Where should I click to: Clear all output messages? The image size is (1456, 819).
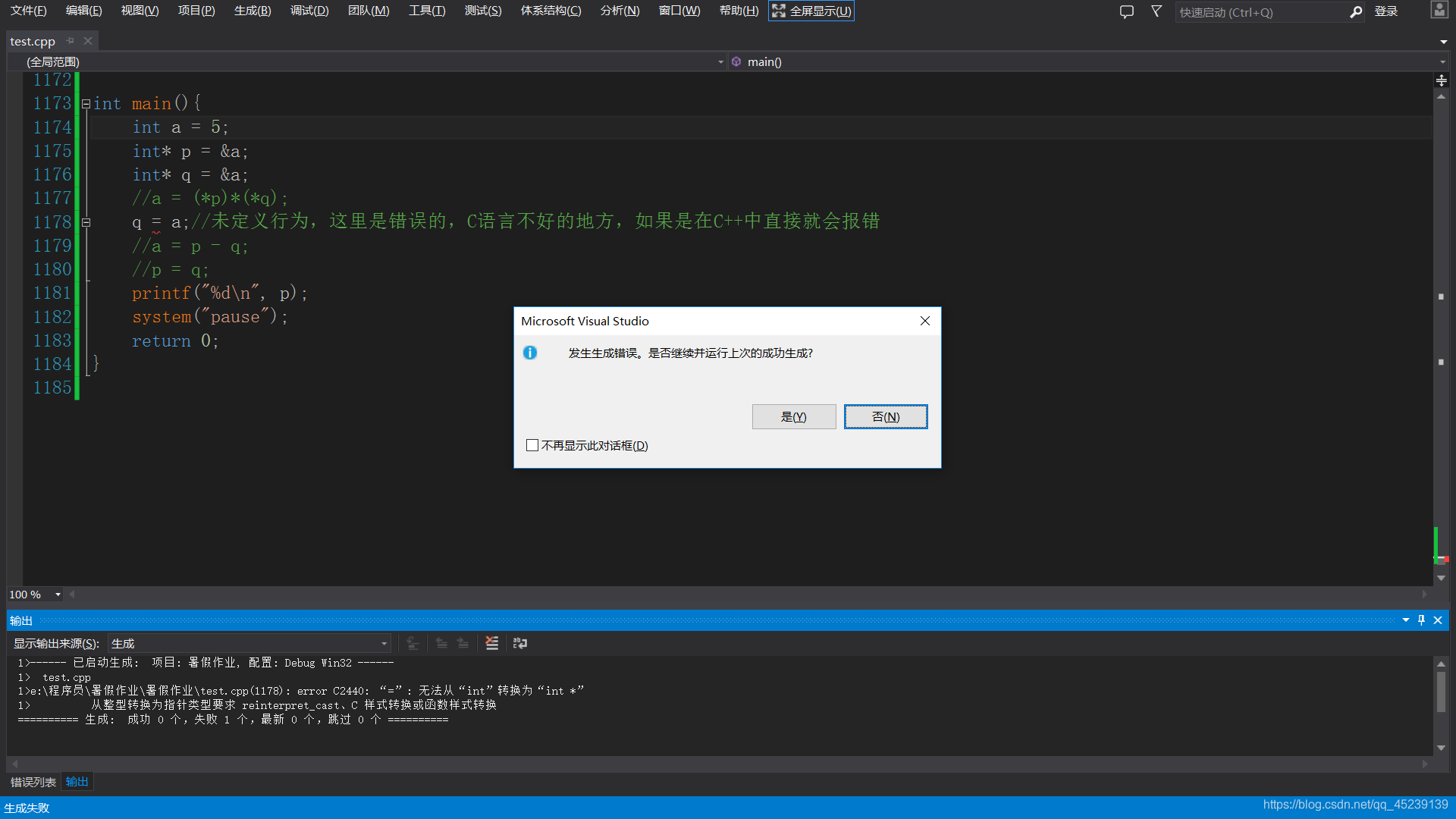tap(492, 643)
